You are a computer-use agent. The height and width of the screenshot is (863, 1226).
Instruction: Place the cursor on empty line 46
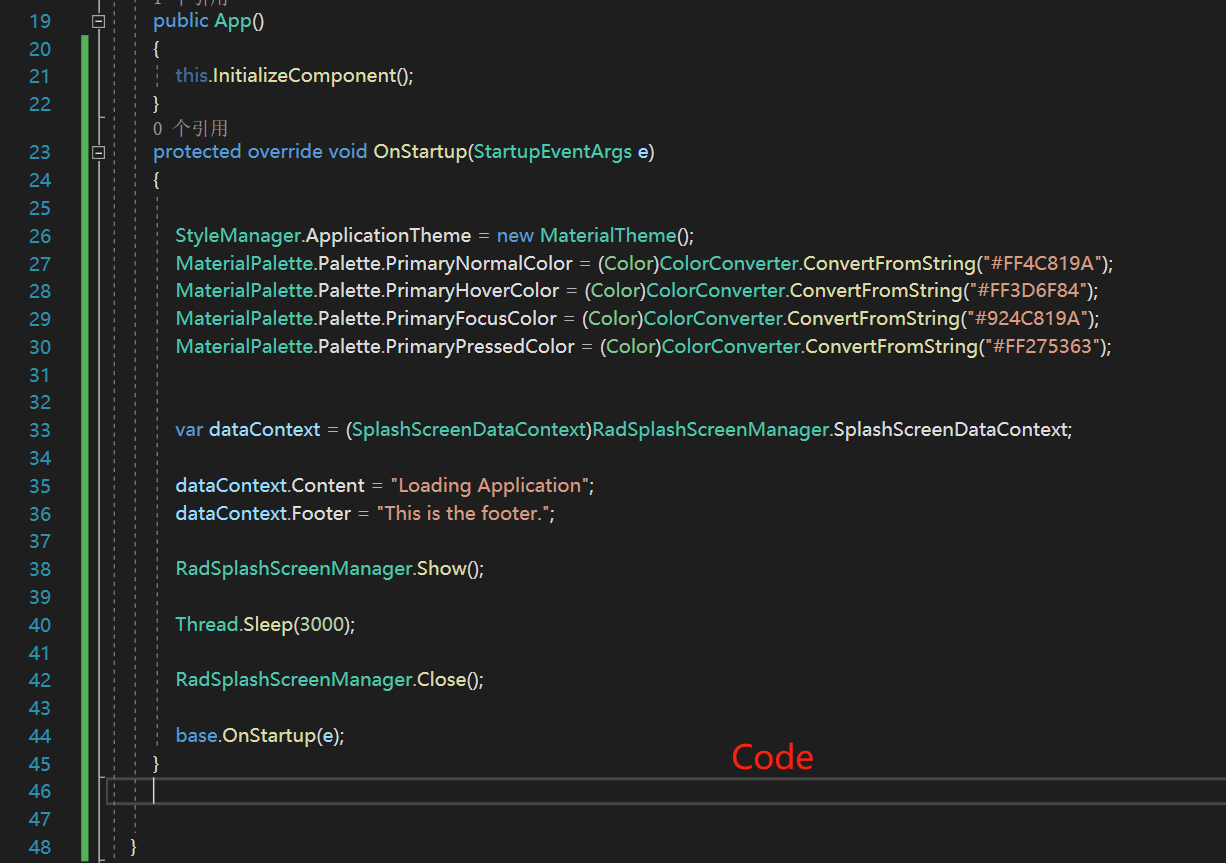click(400, 792)
